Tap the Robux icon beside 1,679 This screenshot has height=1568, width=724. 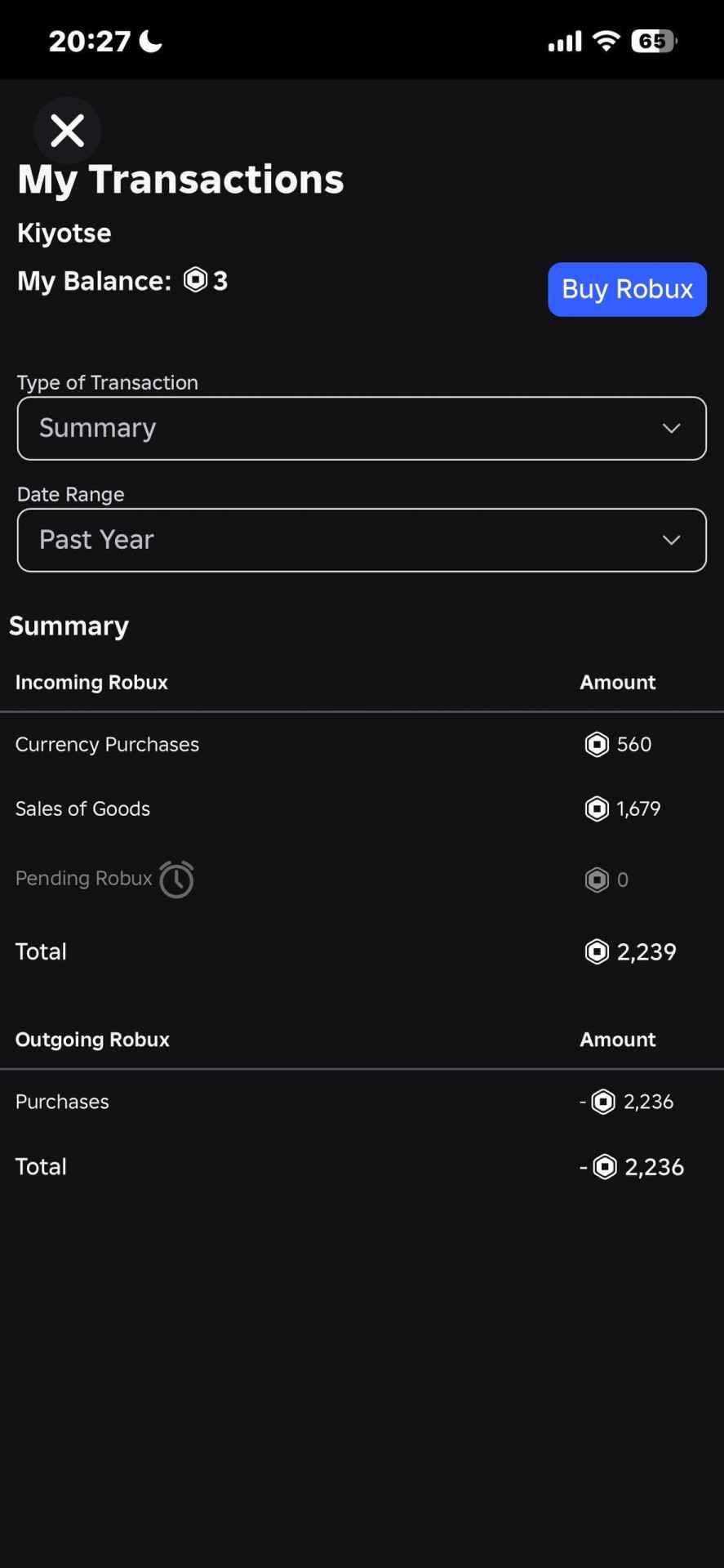point(597,808)
